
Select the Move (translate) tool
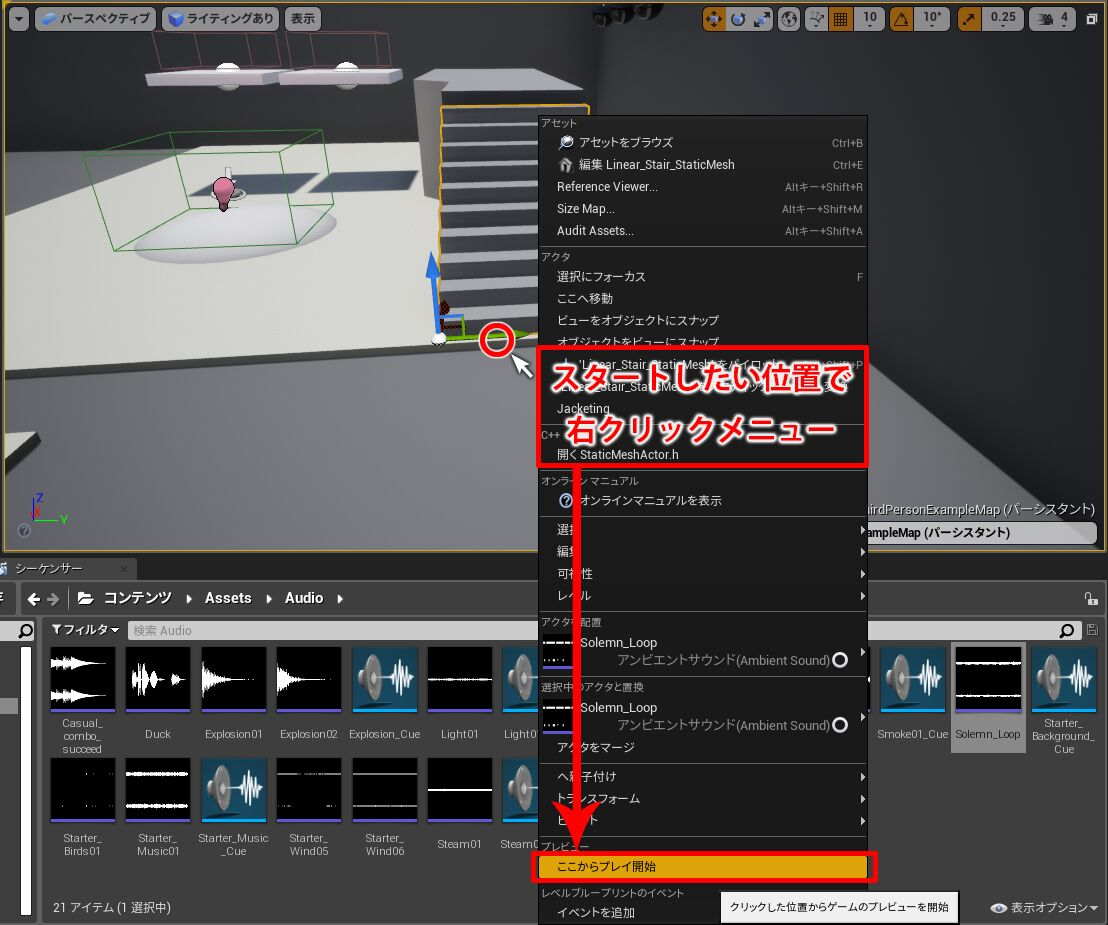coord(714,18)
